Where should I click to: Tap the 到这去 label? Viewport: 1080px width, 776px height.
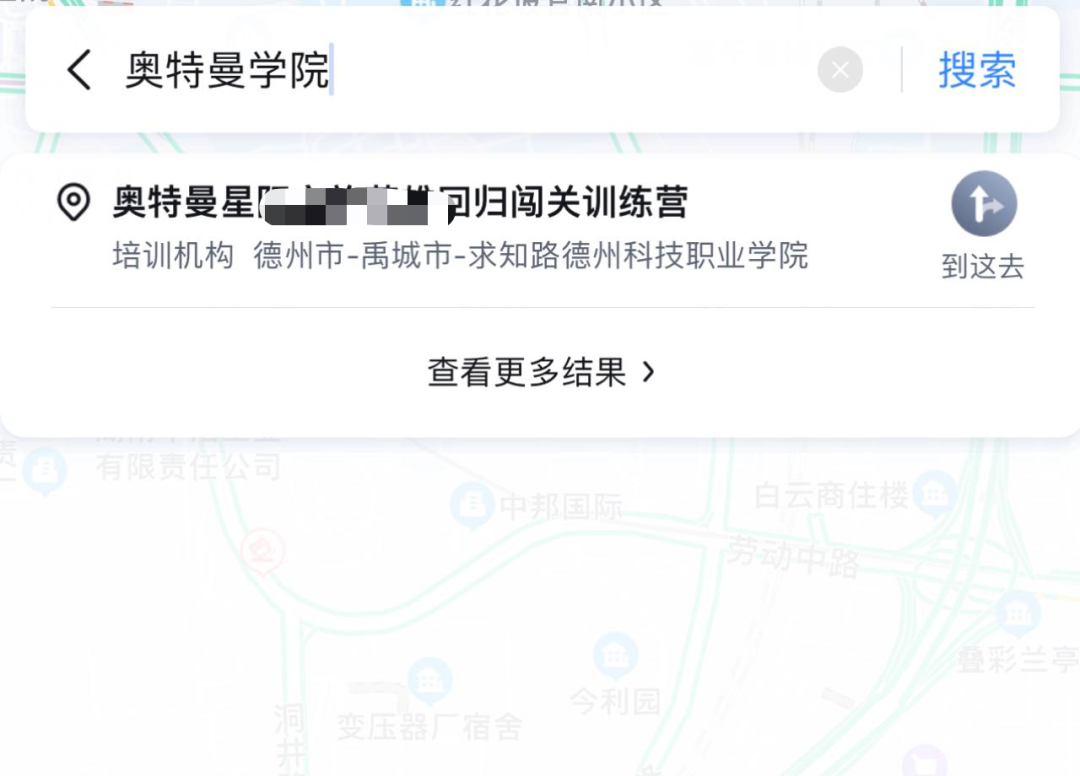pyautogui.click(x=983, y=266)
